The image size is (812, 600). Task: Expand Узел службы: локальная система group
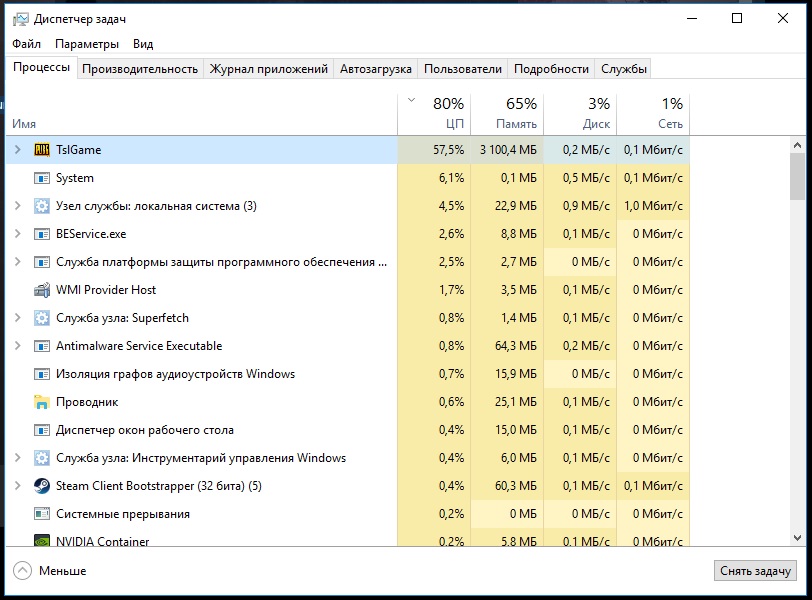pos(17,206)
